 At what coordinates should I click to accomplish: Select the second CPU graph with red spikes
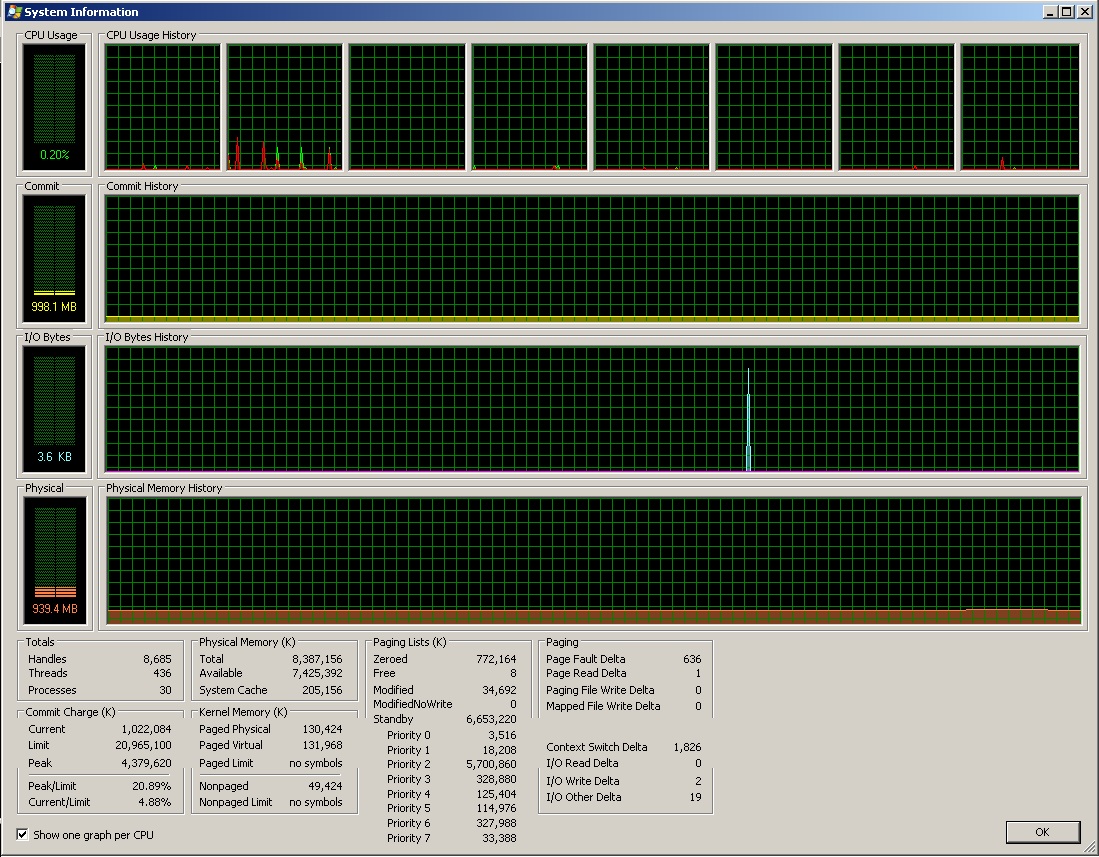285,107
